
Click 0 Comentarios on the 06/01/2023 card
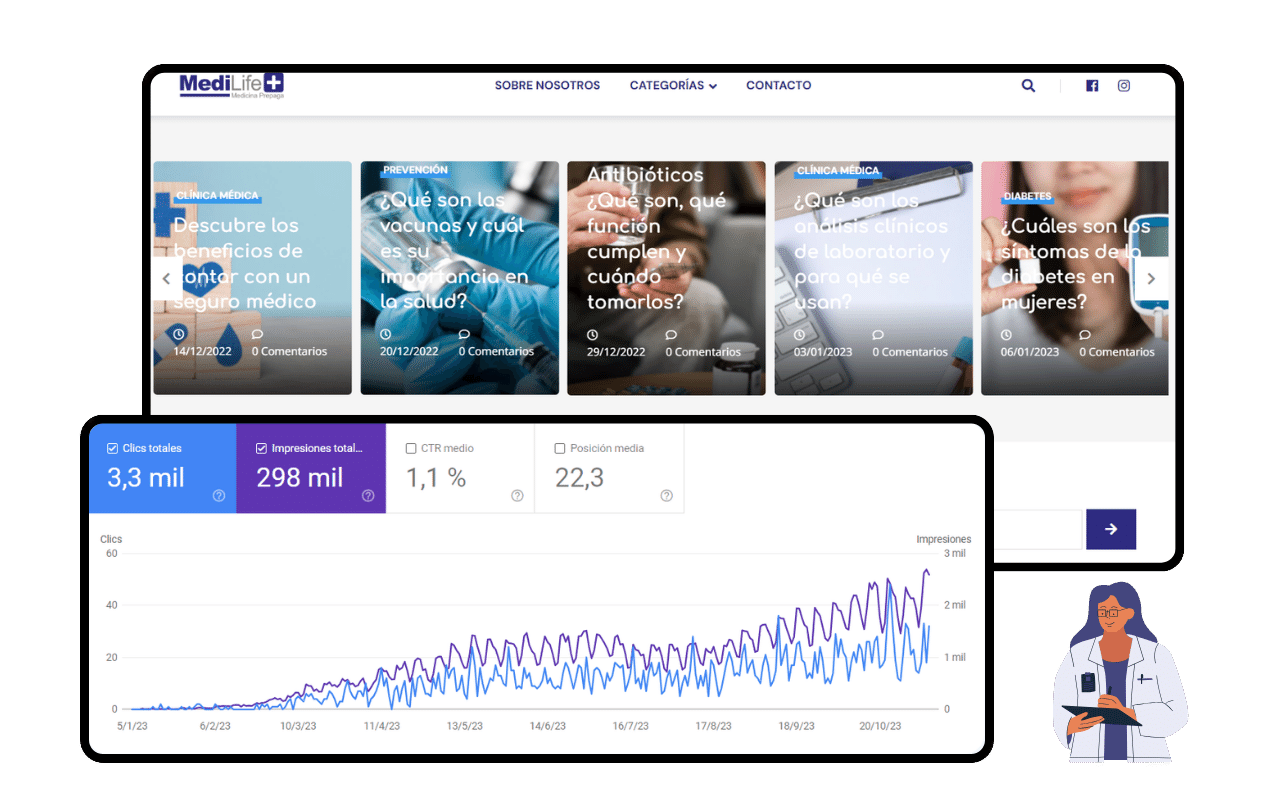tap(1117, 352)
